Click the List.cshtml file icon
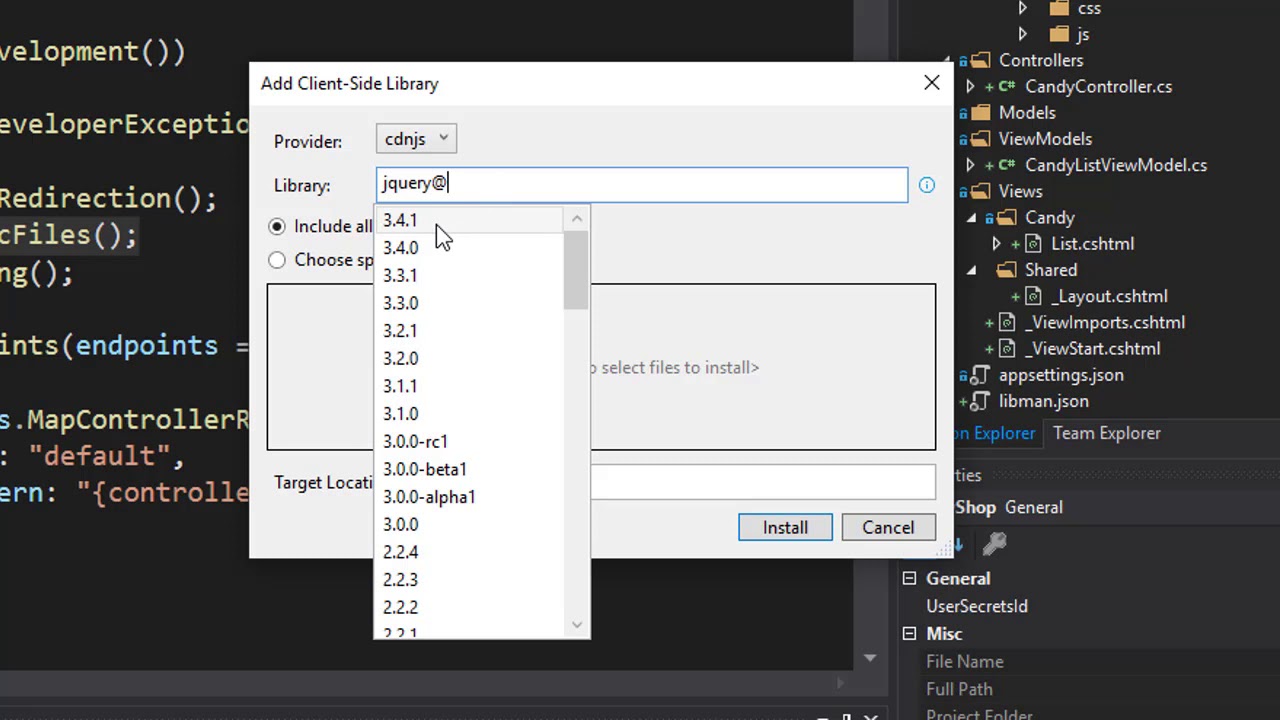The width and height of the screenshot is (1280, 720). [1033, 244]
